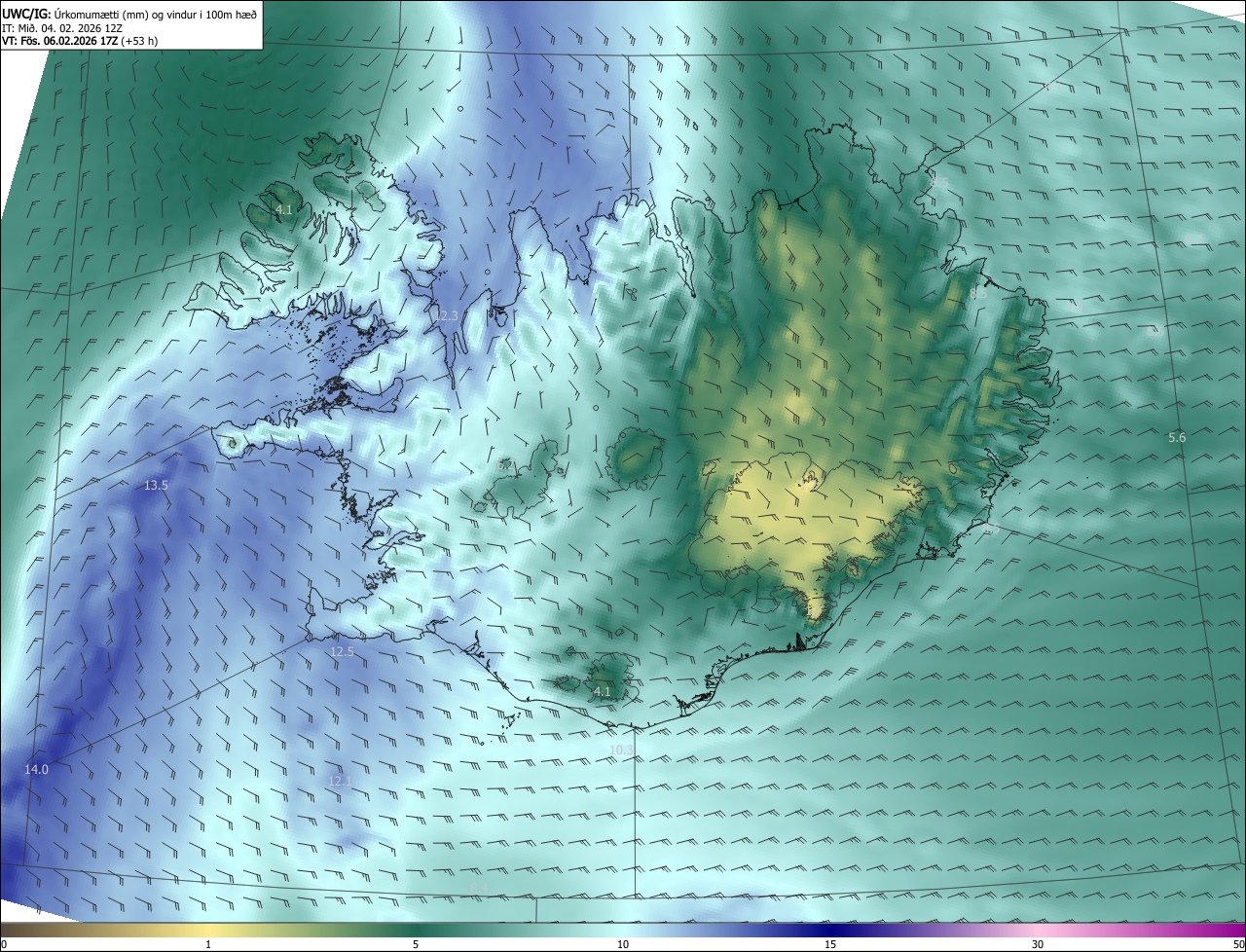Viewport: 1246px width, 952px height.
Task: Click the colorbar tick label 1
Action: tap(208, 944)
